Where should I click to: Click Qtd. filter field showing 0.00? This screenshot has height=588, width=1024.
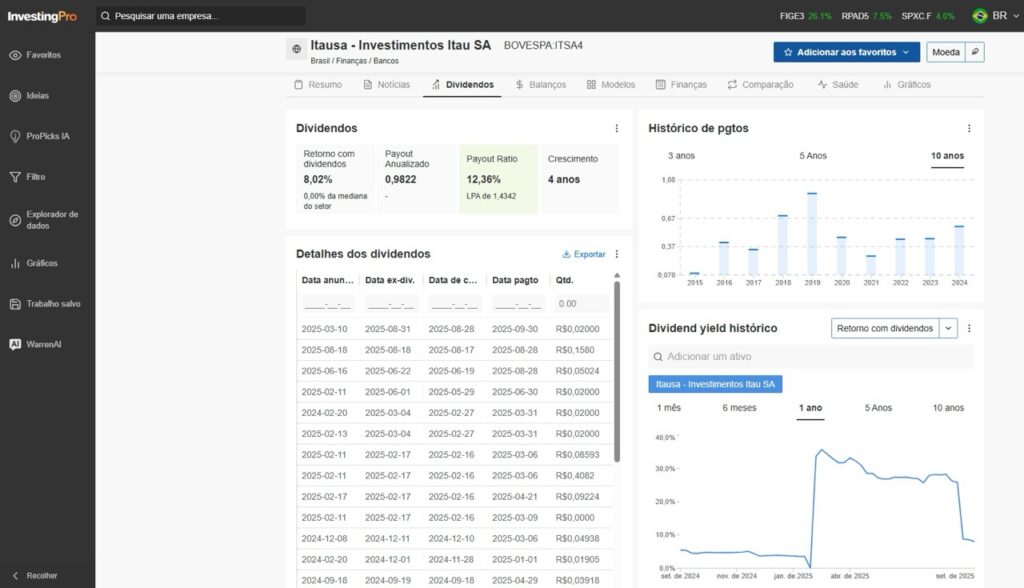(x=581, y=304)
